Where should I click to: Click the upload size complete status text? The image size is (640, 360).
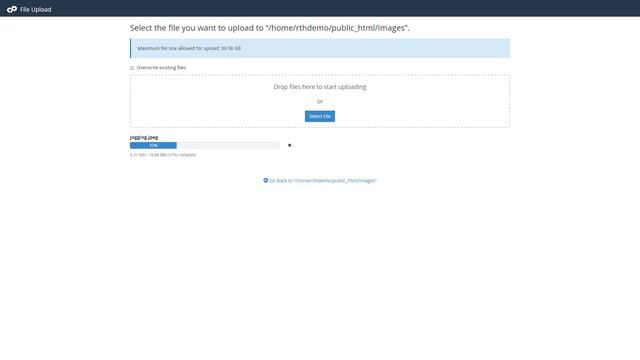click(x=163, y=155)
